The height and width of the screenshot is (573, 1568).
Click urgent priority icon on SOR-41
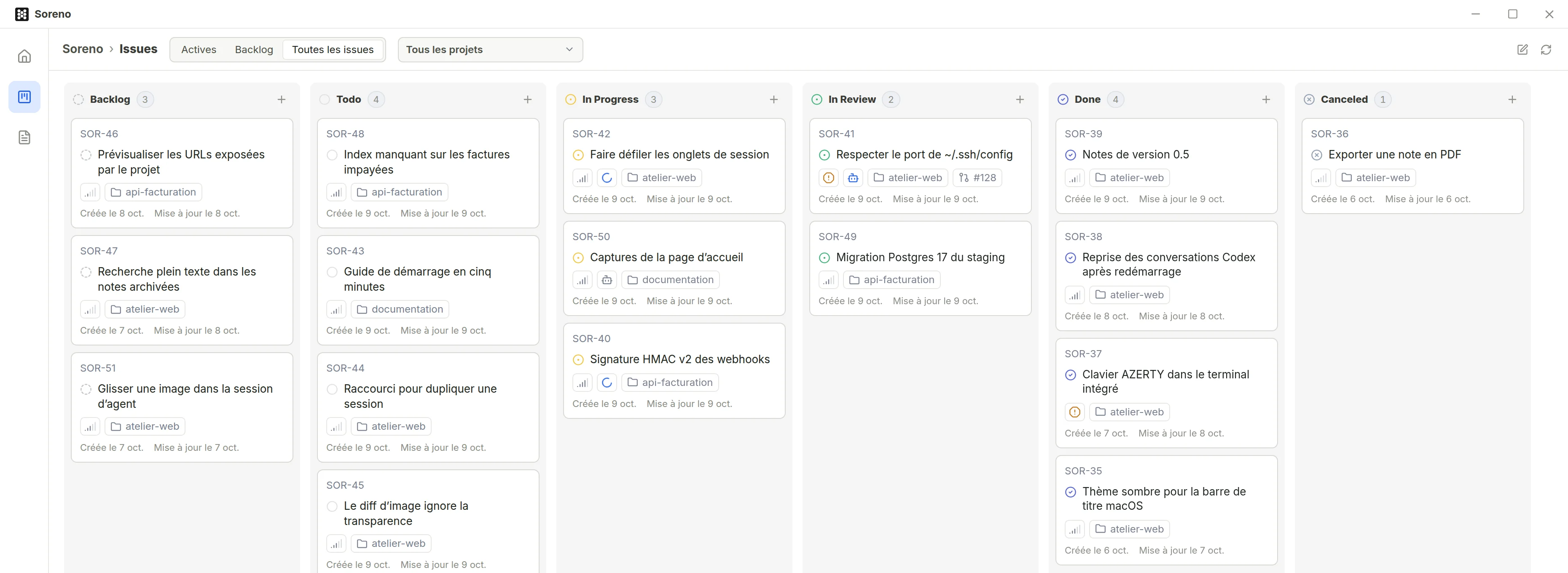pyautogui.click(x=828, y=178)
